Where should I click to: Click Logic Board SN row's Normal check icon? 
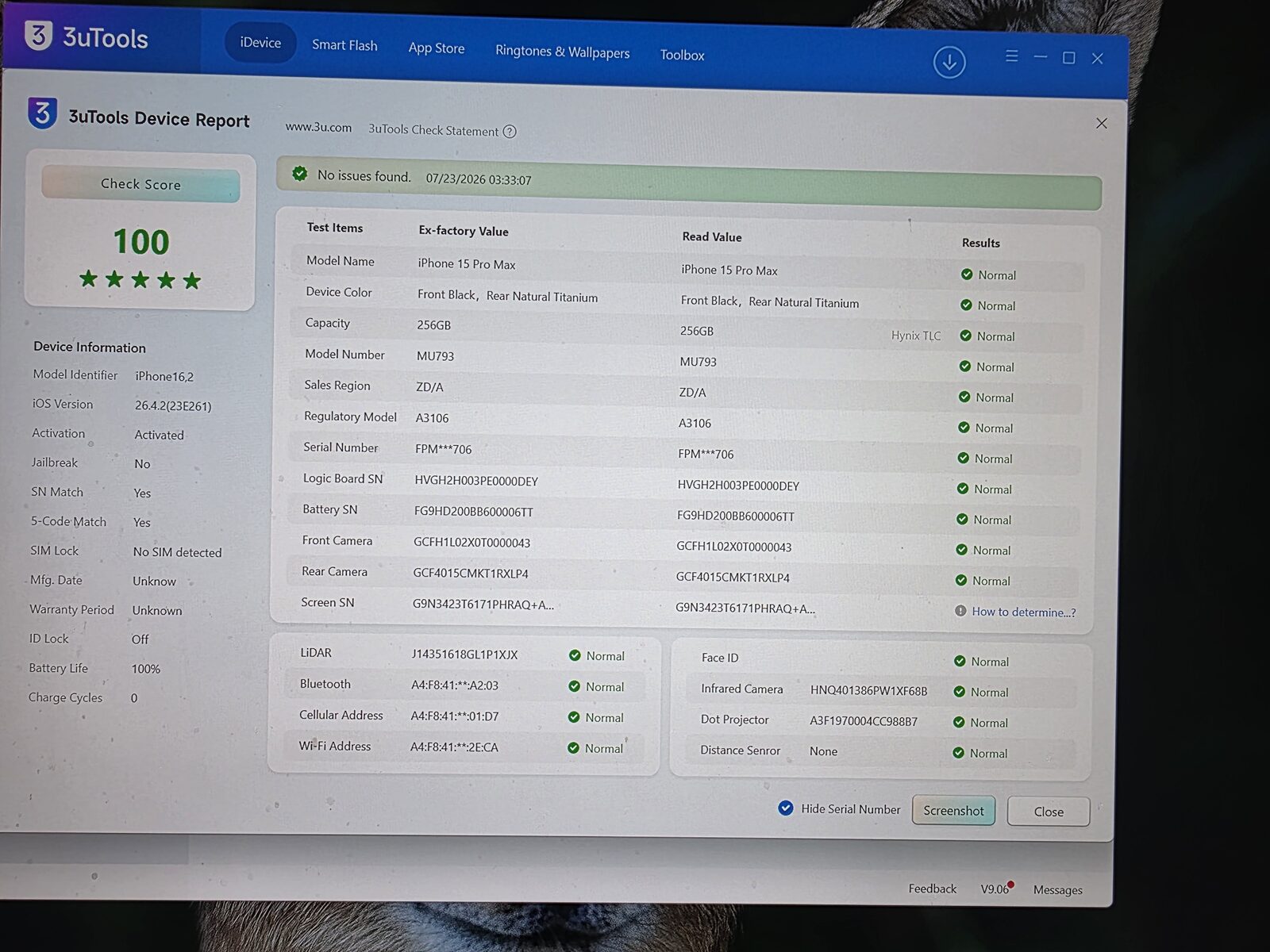[962, 489]
